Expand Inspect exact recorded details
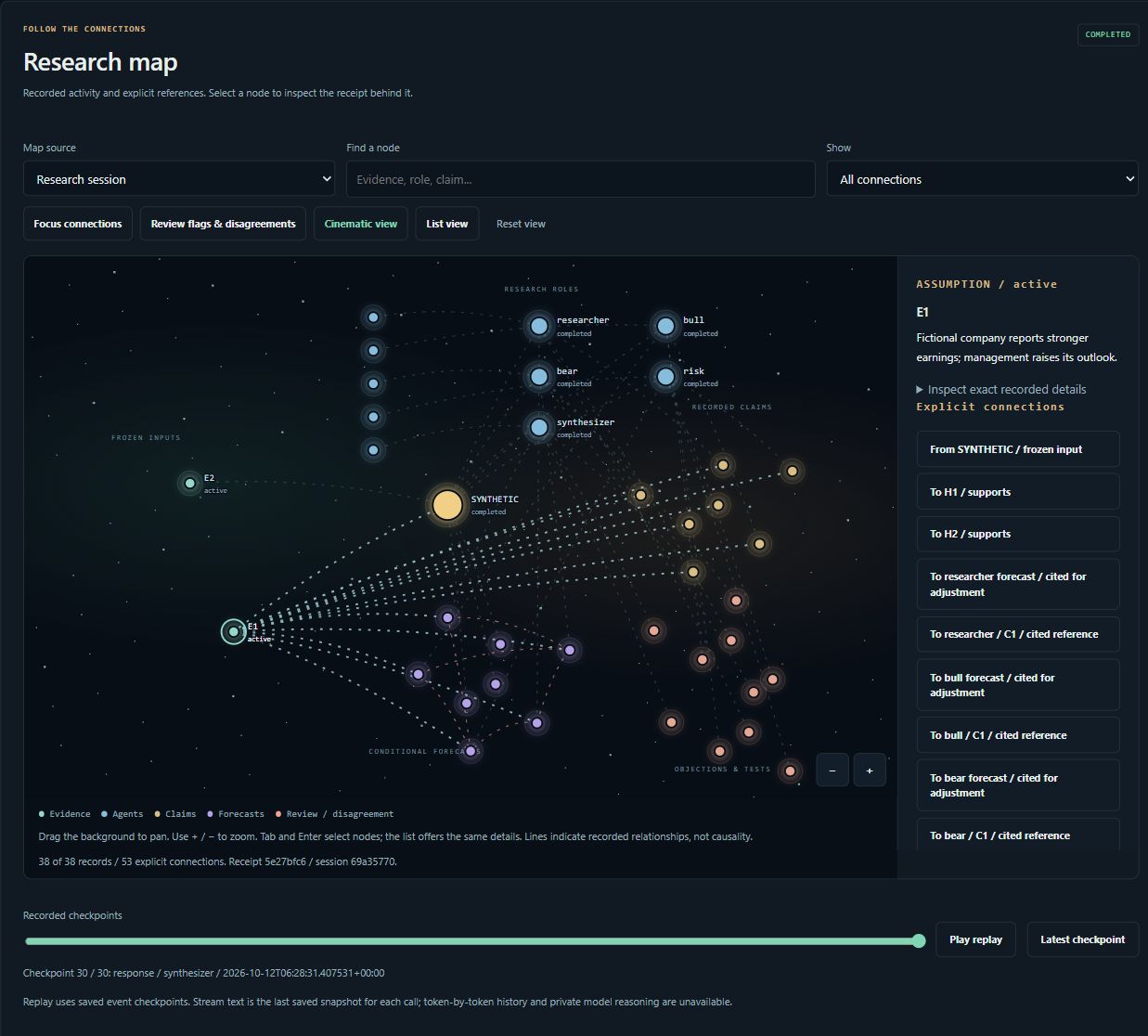The image size is (1148, 1036). [x=1000, y=389]
